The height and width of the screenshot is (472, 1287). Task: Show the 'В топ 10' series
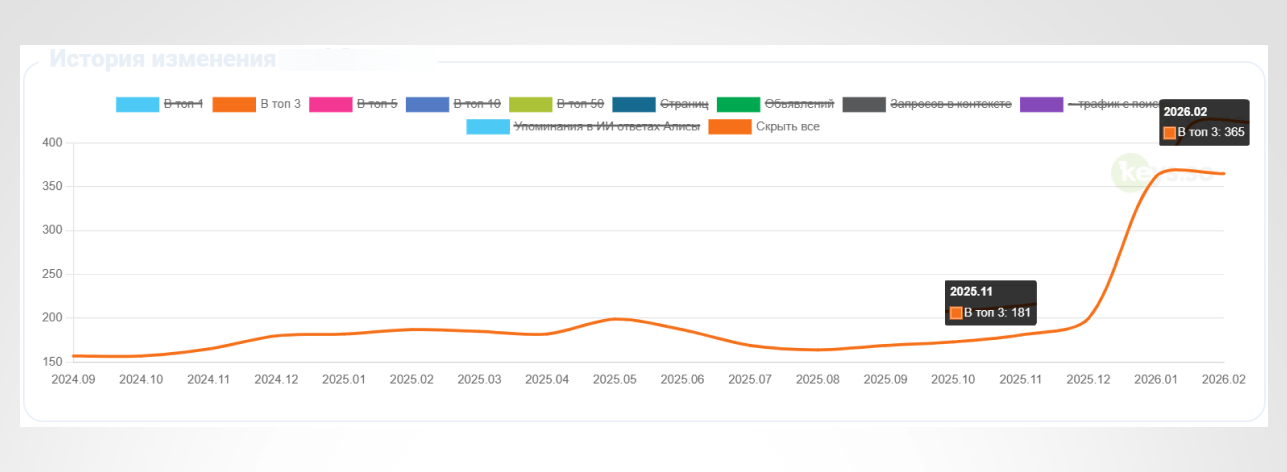pyautogui.click(x=477, y=104)
